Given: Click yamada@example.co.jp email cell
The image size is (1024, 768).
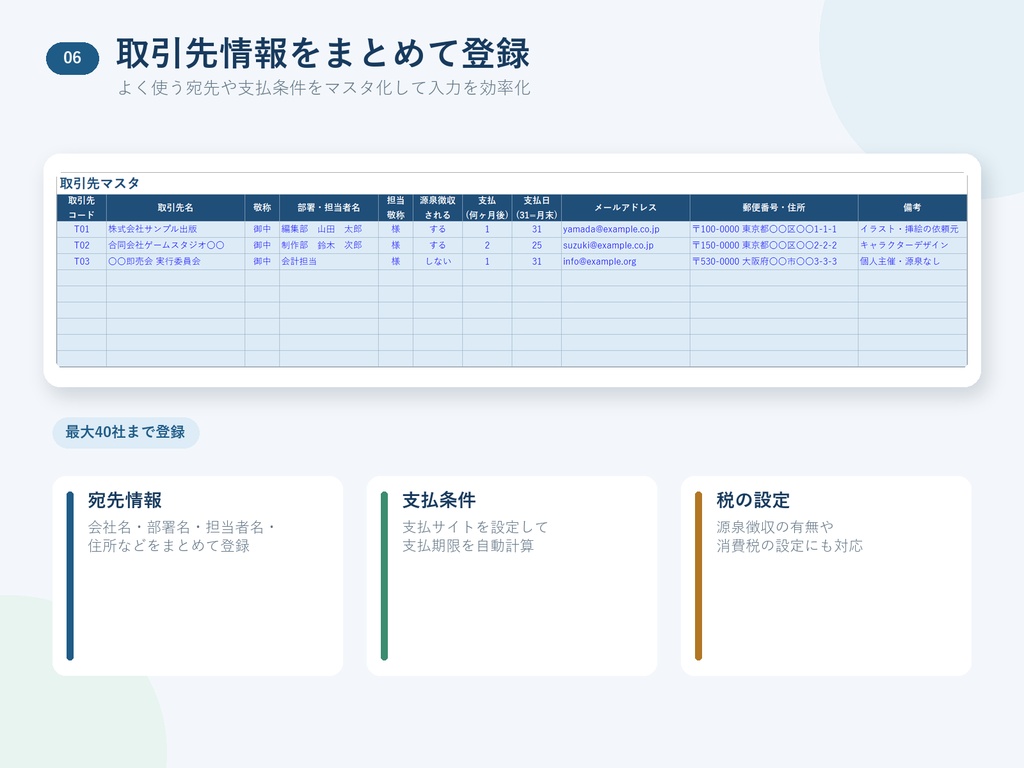Looking at the screenshot, I should pos(626,229).
